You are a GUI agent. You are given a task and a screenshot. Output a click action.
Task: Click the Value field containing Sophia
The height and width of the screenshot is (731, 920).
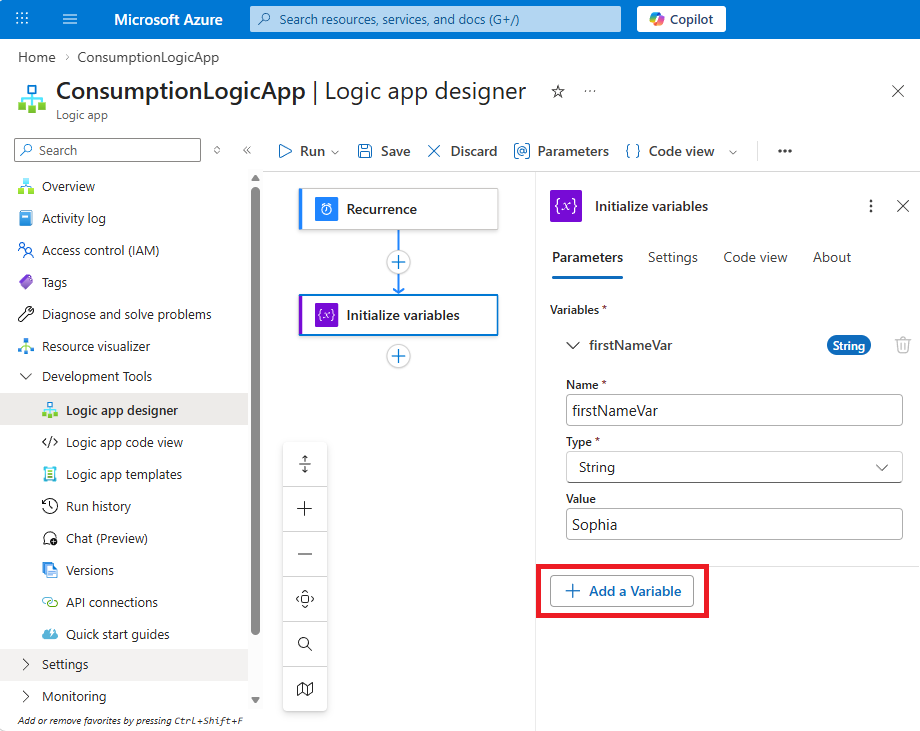coord(734,524)
